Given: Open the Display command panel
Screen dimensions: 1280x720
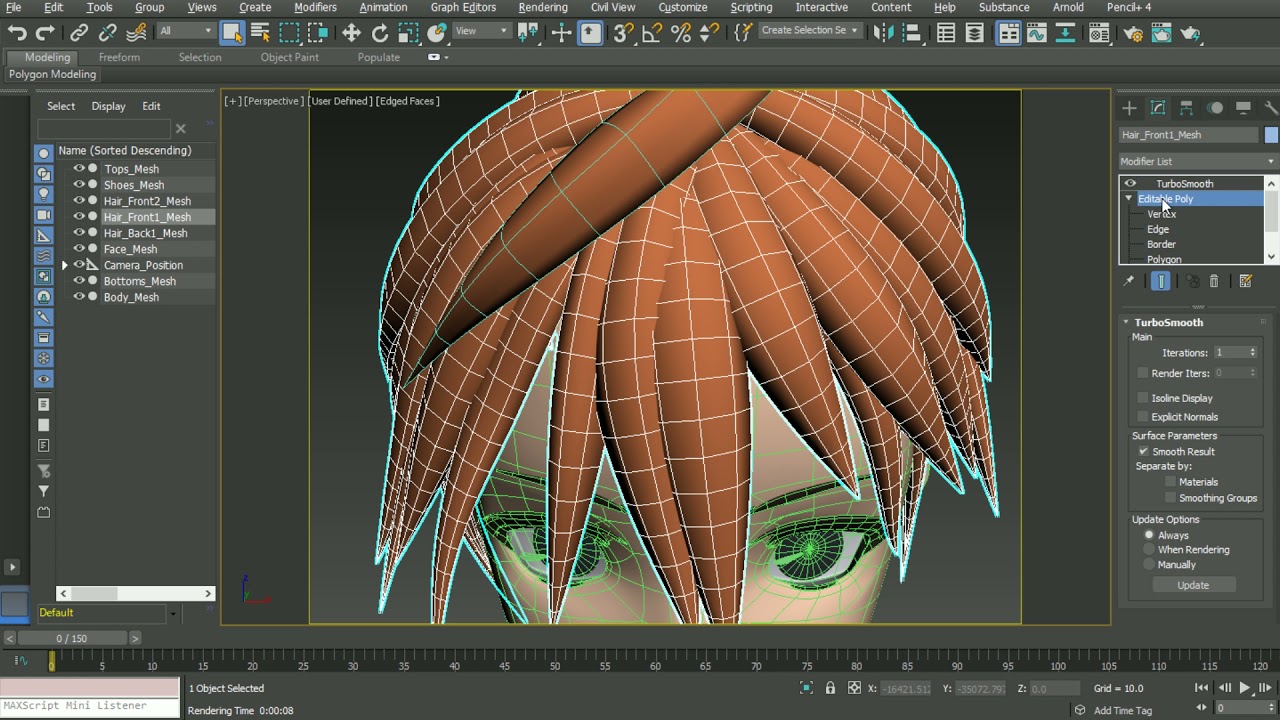Looking at the screenshot, I should pyautogui.click(x=1243, y=108).
